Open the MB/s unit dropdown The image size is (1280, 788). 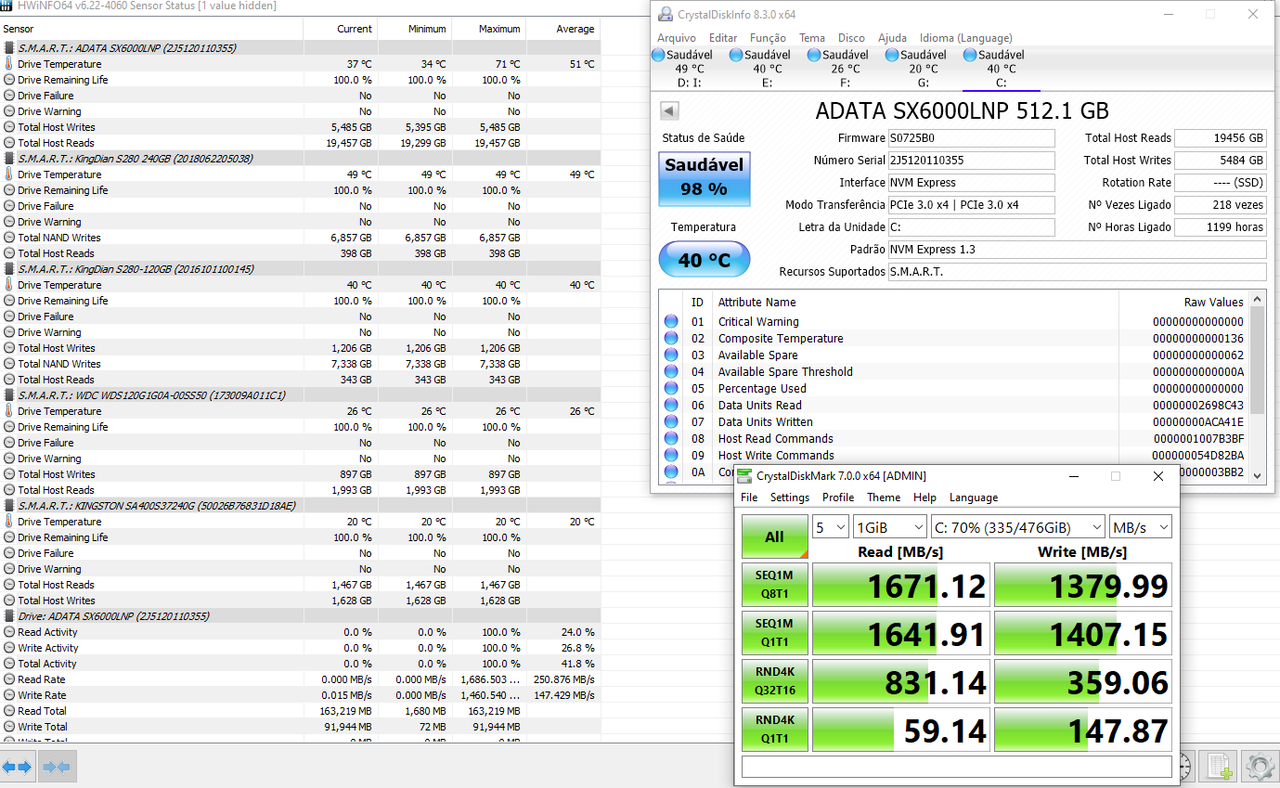[x=1140, y=527]
